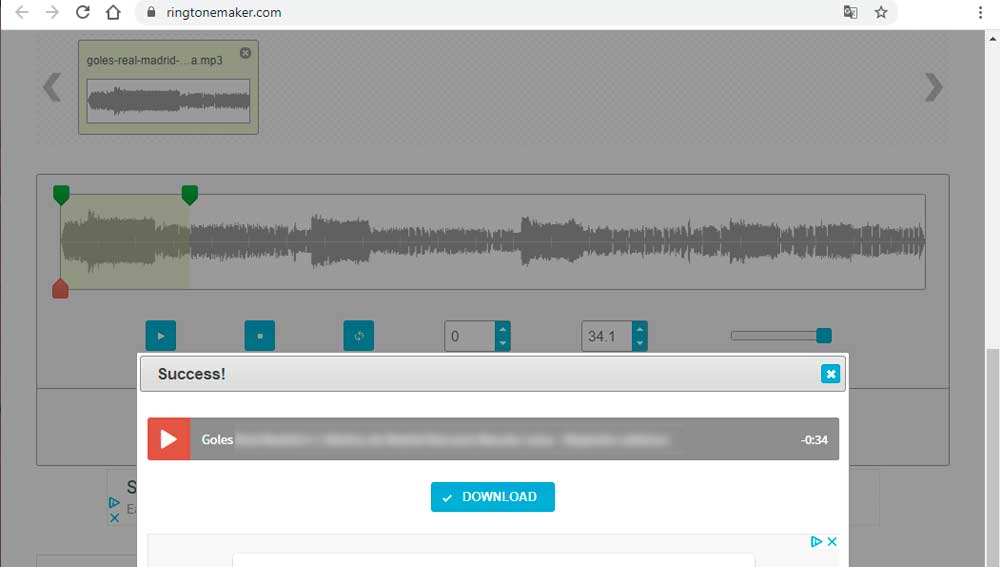This screenshot has height=567, width=1000.
Task: Click the 34.1 end time field
Action: 606,336
